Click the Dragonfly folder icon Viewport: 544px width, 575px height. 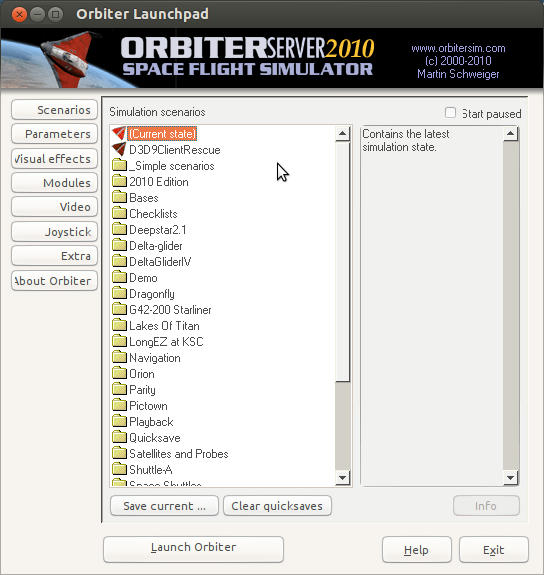point(119,293)
